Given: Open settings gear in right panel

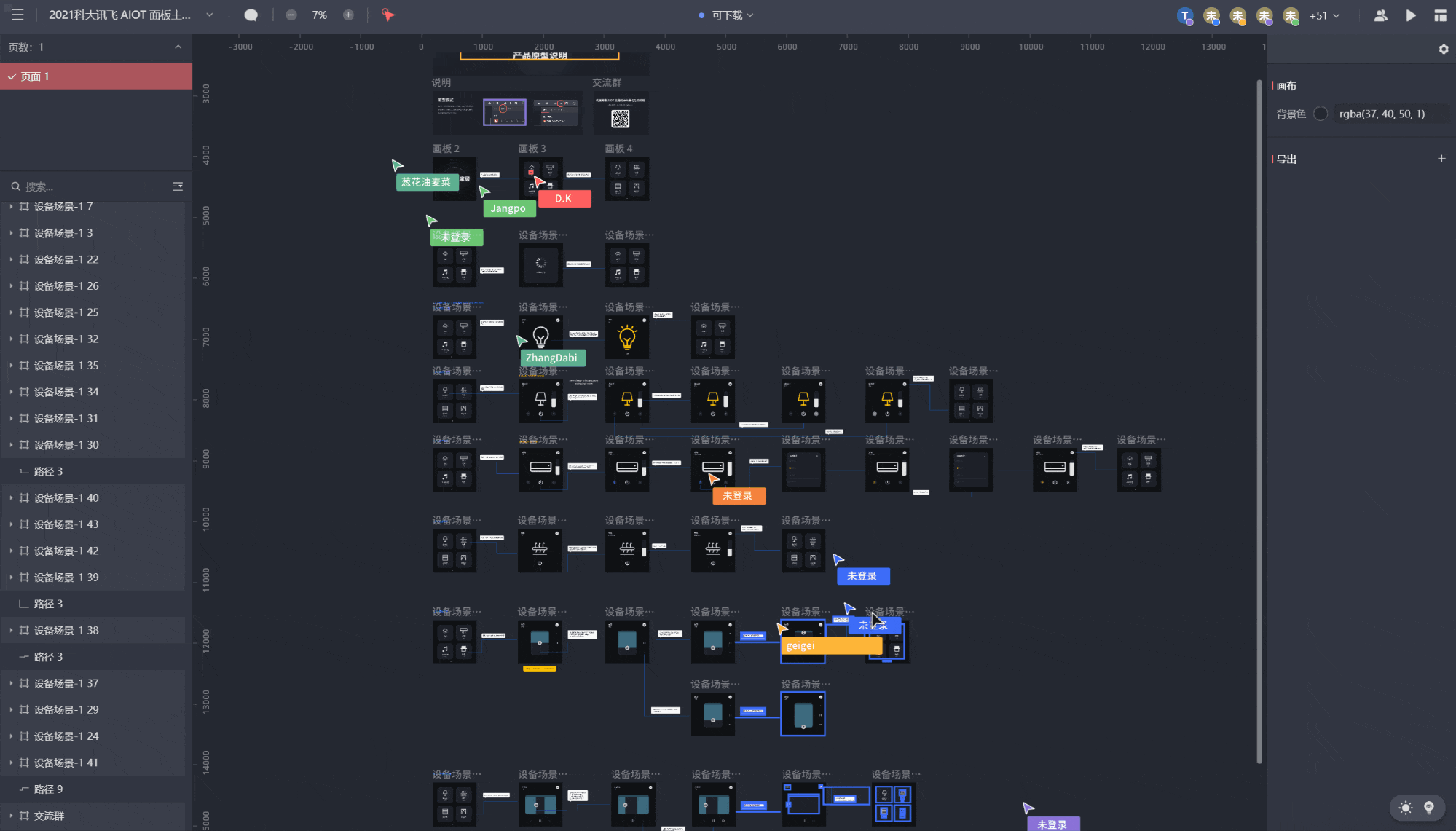Looking at the screenshot, I should pyautogui.click(x=1443, y=50).
